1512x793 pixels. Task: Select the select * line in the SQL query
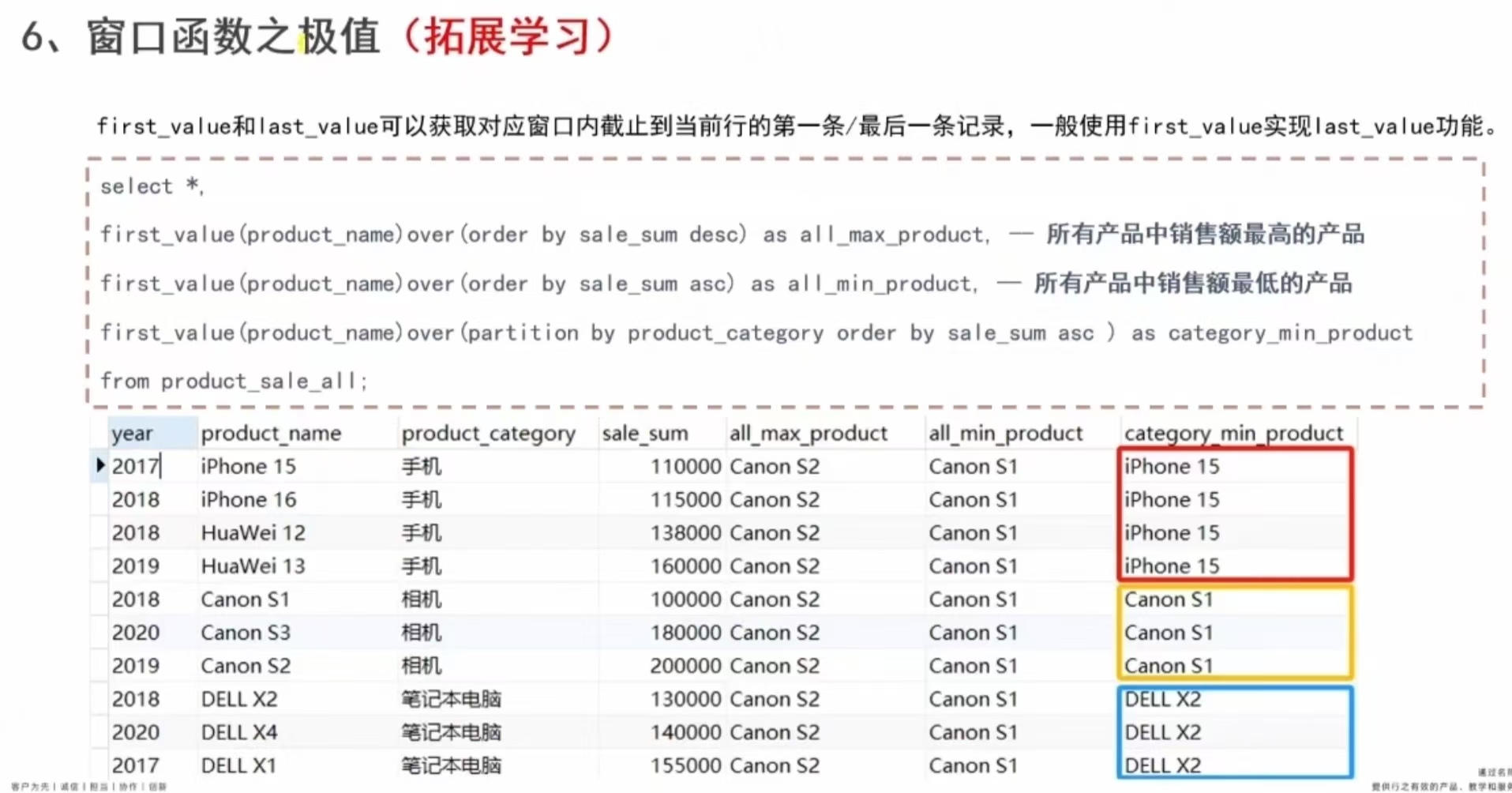(152, 186)
